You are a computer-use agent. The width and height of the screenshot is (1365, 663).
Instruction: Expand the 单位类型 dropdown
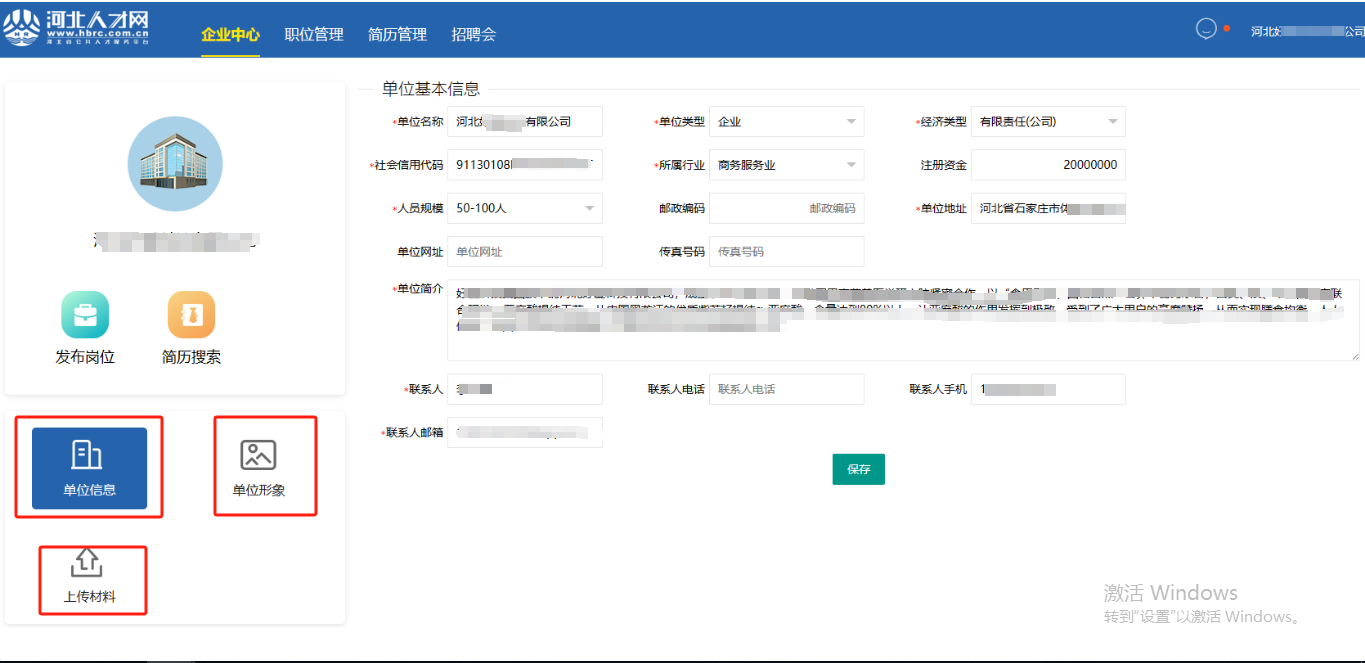click(x=786, y=122)
